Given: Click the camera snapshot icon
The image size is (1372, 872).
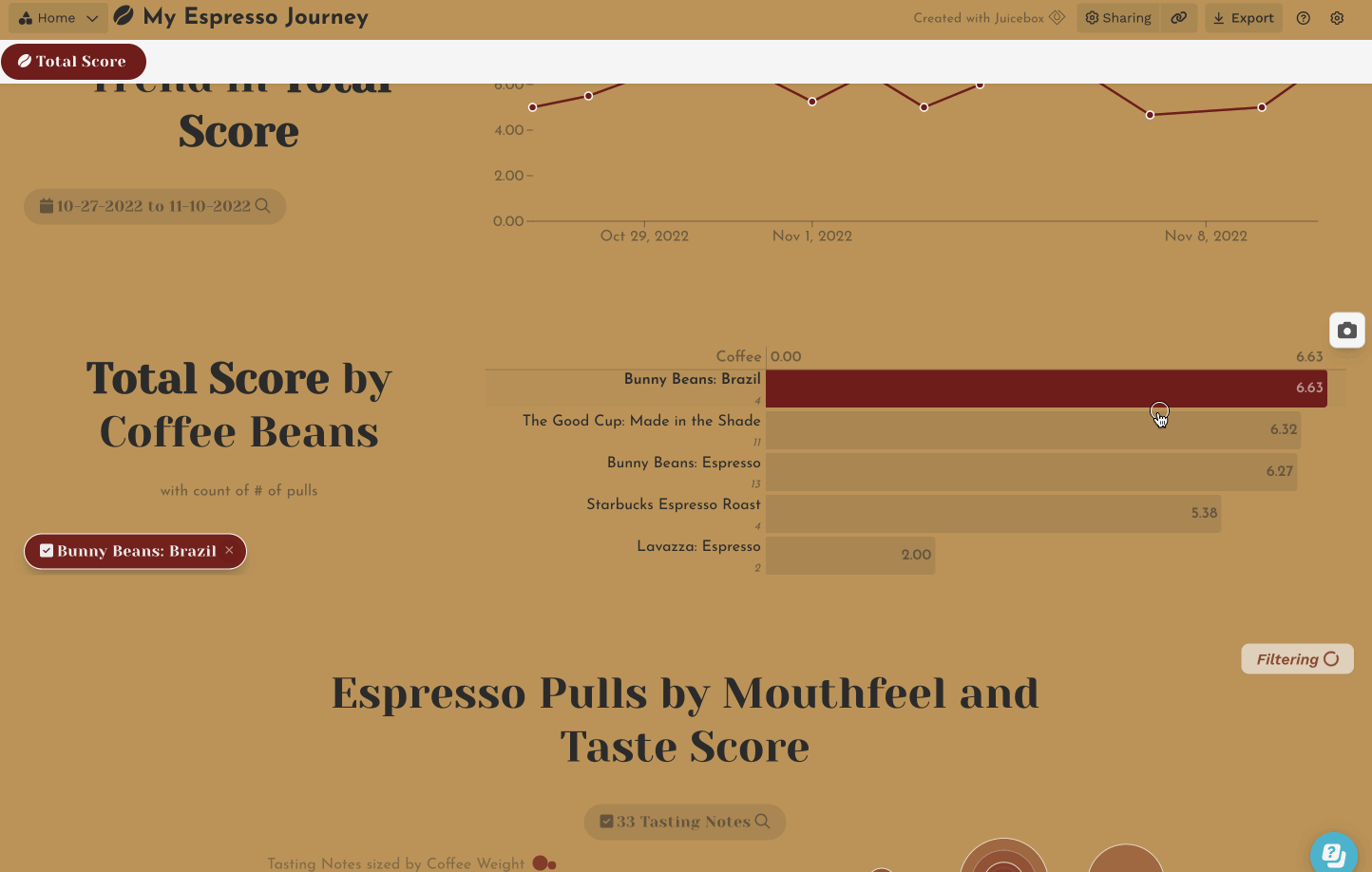Looking at the screenshot, I should click(x=1347, y=331).
